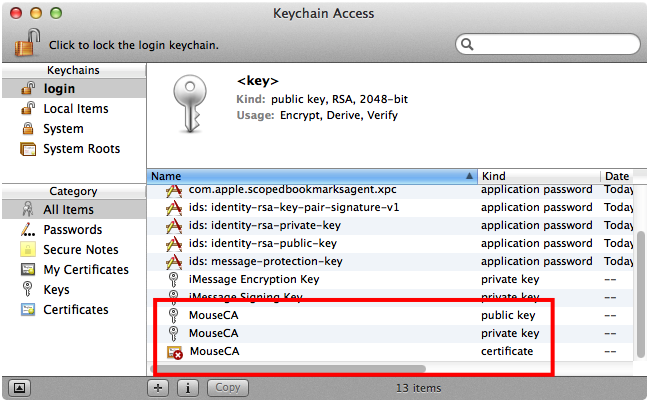The width and height of the screenshot is (649, 402).
Task: Select the System keychain
Action: 74,129
